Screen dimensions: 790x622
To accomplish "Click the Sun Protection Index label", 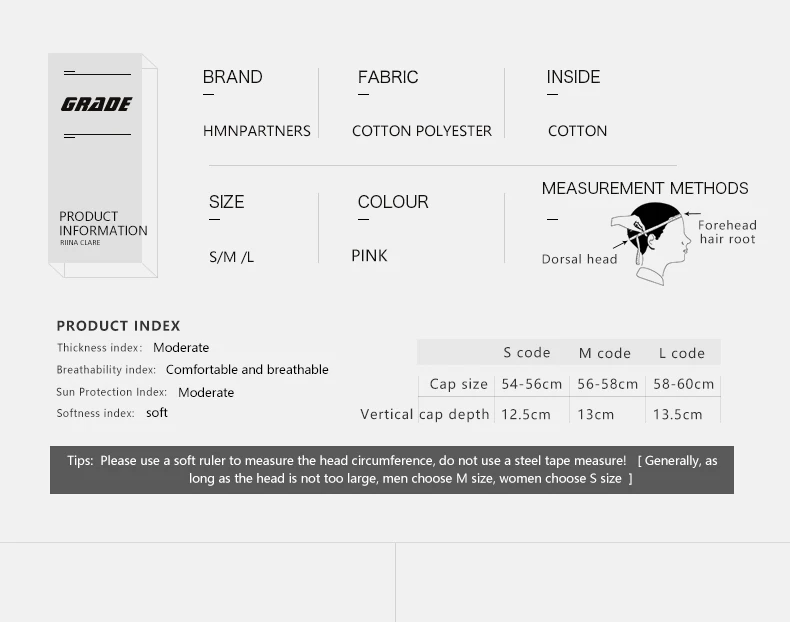I will click(111, 392).
